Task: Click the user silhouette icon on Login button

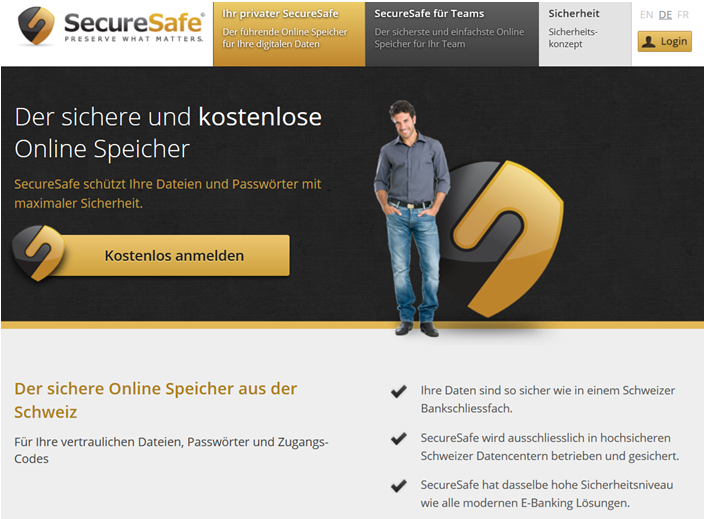Action: [x=648, y=42]
